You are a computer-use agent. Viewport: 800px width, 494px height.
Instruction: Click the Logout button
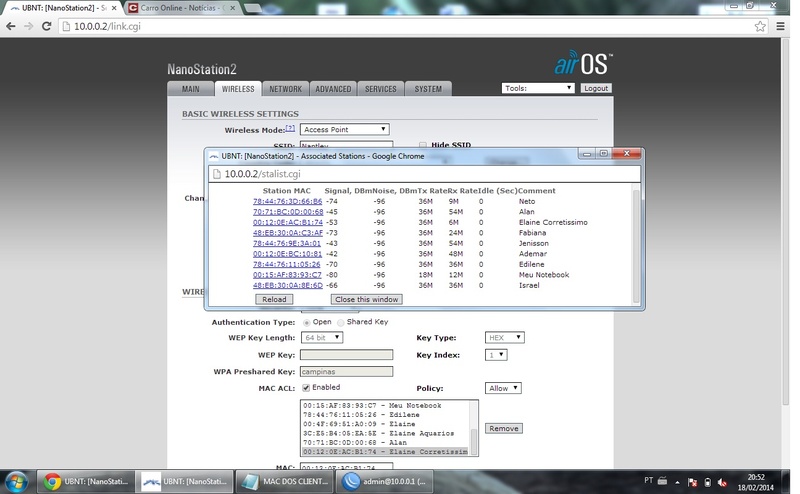[x=596, y=88]
